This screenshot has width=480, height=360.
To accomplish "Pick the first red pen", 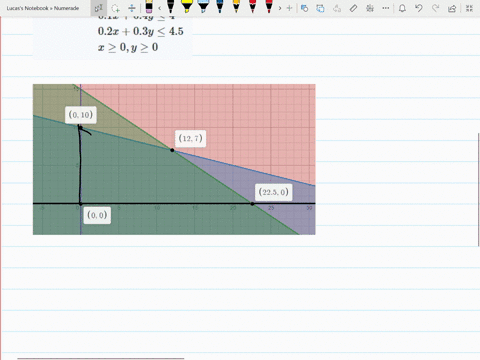I will pos(252,6).
